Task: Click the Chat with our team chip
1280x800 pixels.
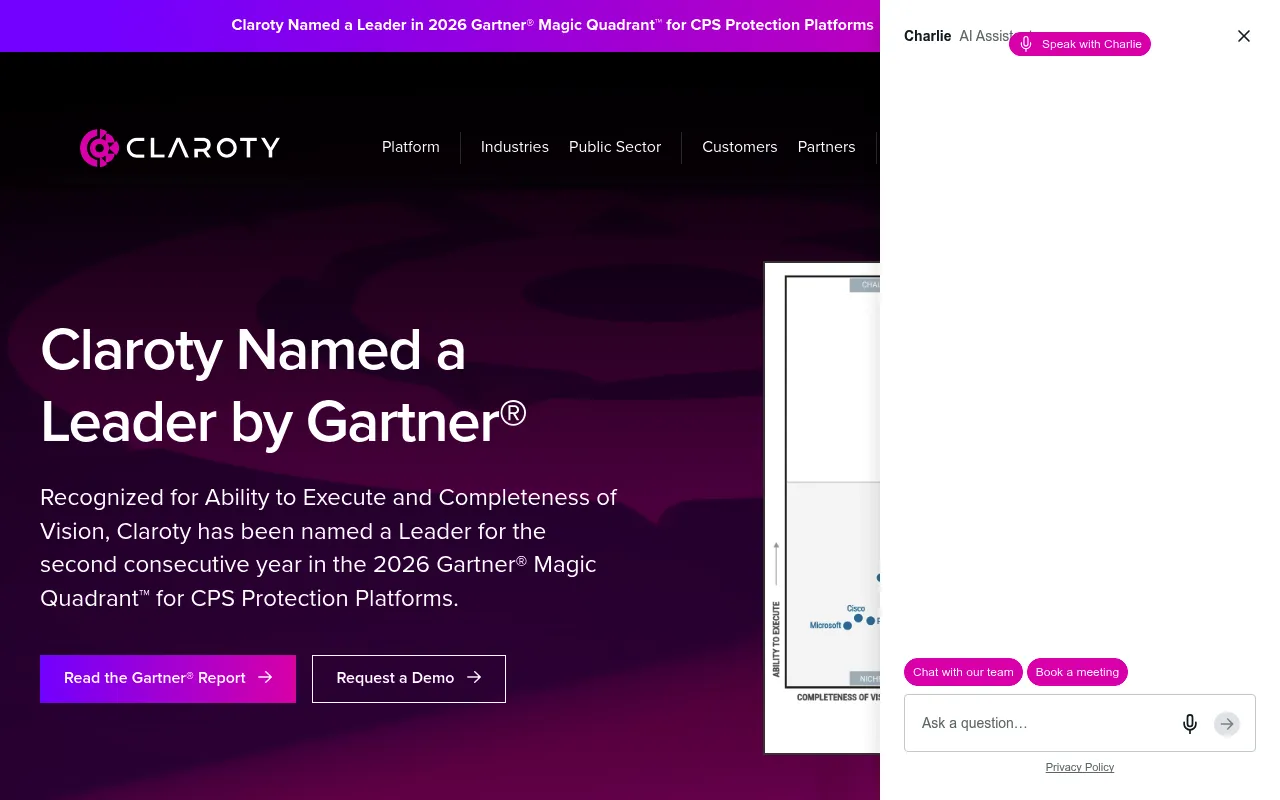Action: click(x=963, y=672)
